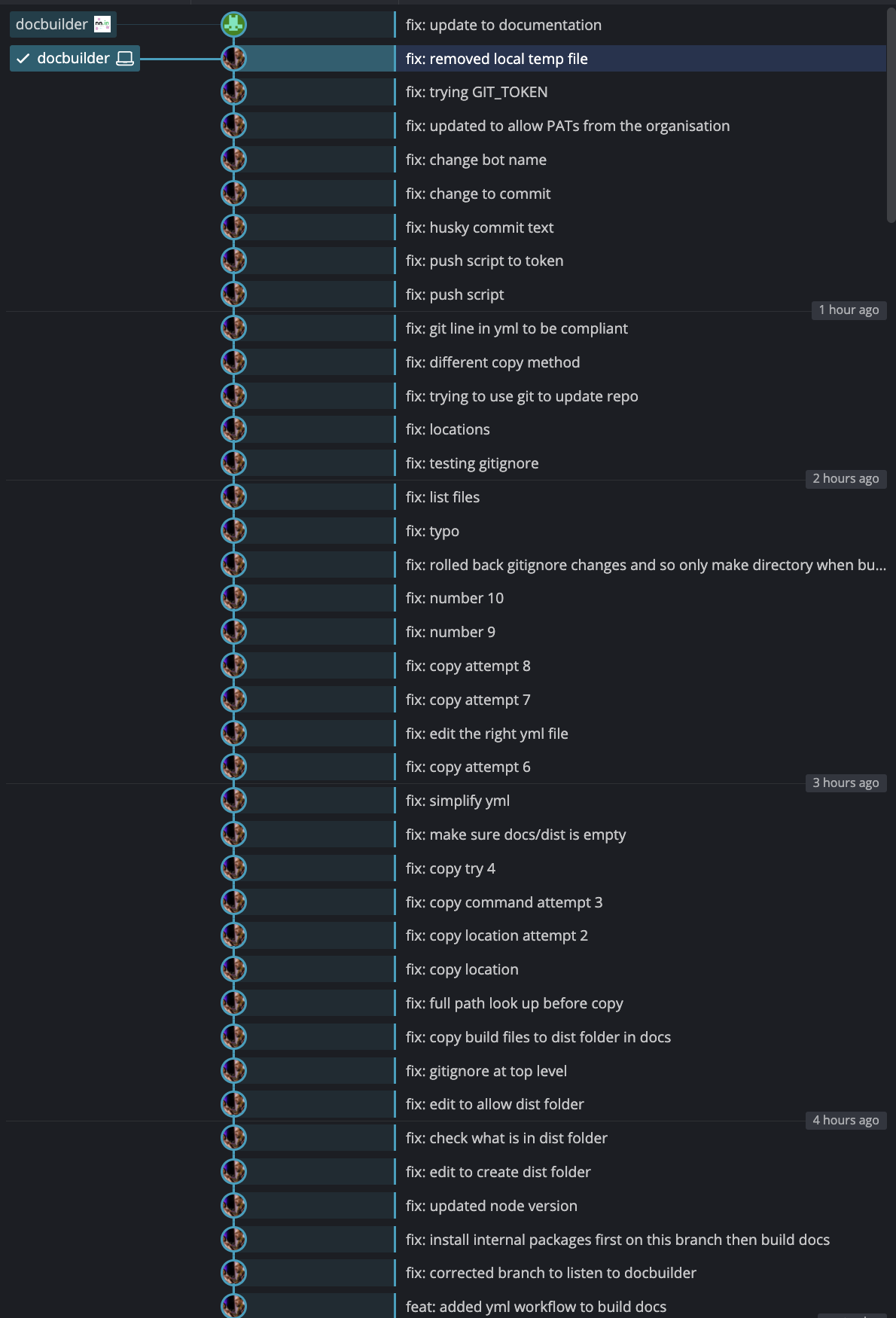Click the remote docbuilder branch label icon
This screenshot has height=1318, width=896.
click(x=102, y=25)
